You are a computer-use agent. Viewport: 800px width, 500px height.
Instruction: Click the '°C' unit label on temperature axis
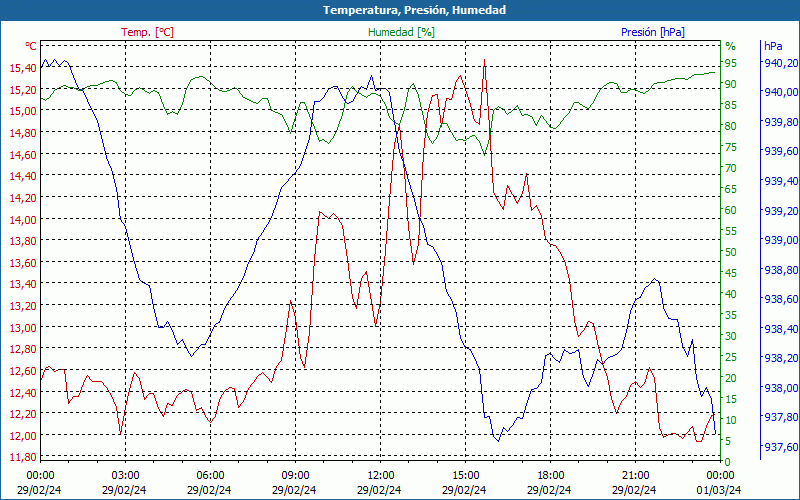tap(31, 46)
